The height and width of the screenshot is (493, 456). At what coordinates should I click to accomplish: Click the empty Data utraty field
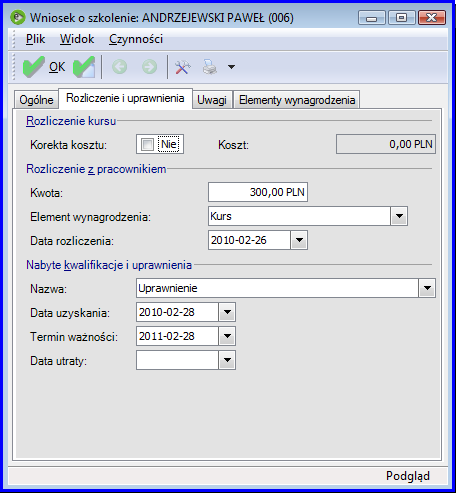click(177, 360)
